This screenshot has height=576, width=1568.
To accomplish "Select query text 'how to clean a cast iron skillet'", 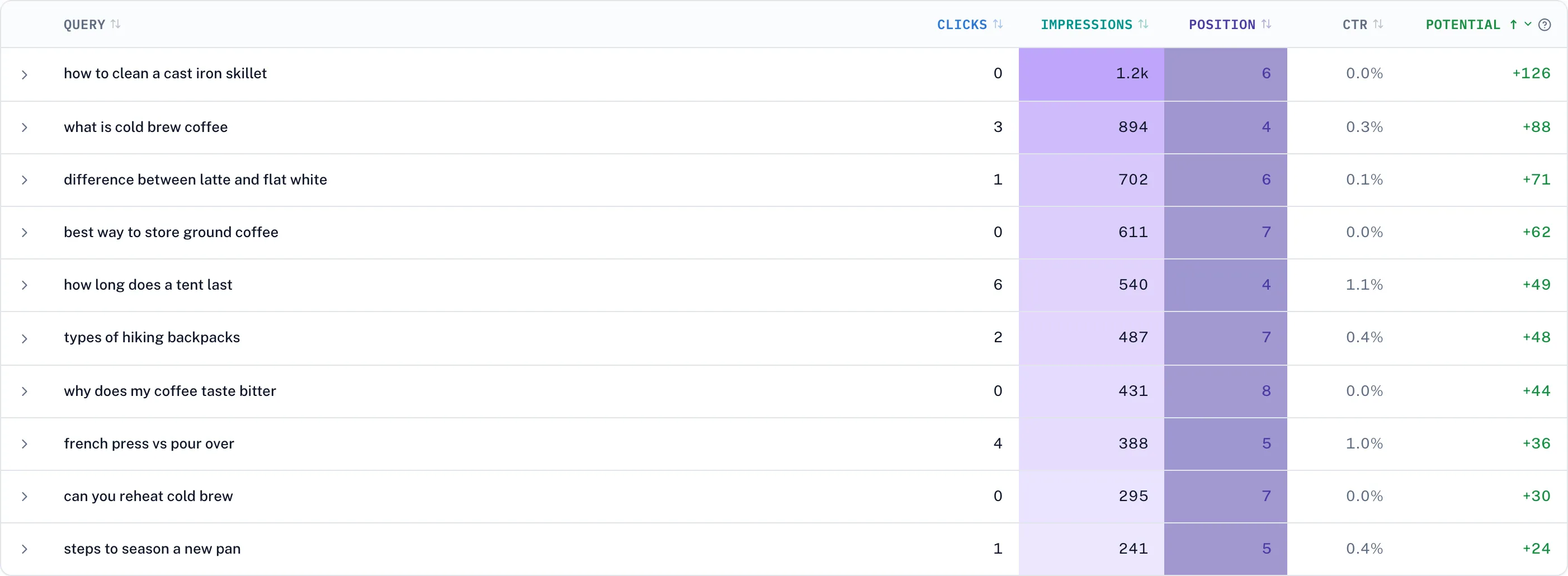I will tap(165, 74).
